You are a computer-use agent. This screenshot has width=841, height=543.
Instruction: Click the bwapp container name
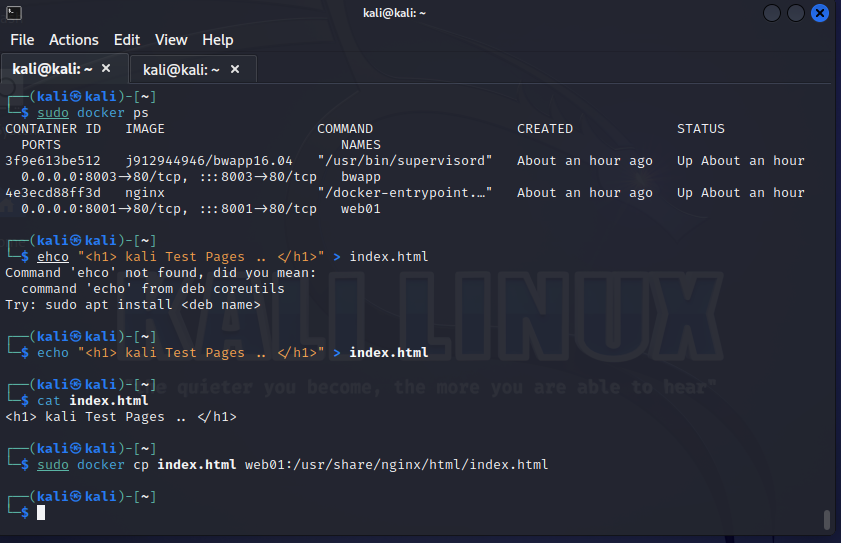(x=361, y=177)
